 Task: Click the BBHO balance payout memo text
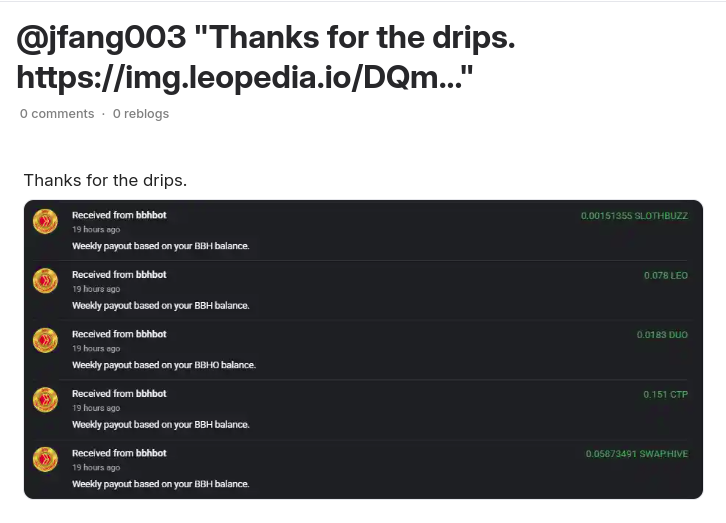pyautogui.click(x=164, y=365)
